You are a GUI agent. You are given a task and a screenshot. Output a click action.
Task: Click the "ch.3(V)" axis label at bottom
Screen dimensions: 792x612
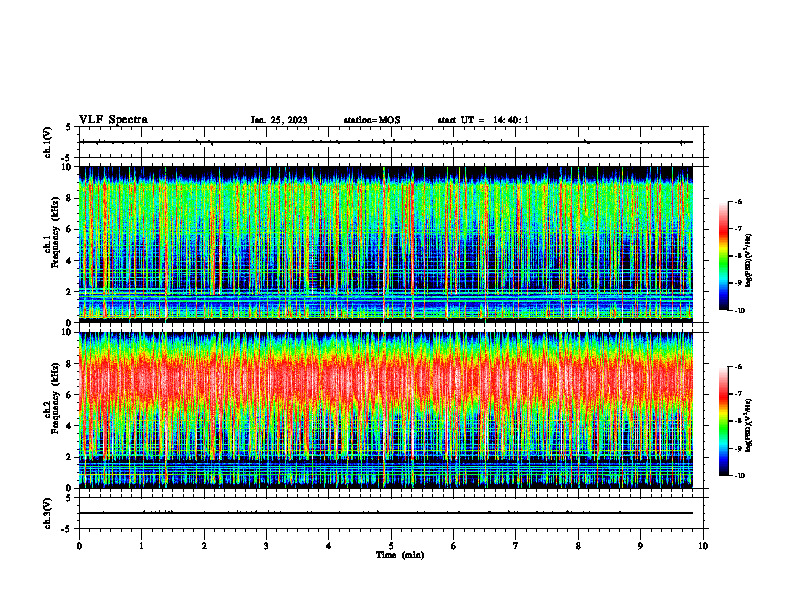point(48,513)
